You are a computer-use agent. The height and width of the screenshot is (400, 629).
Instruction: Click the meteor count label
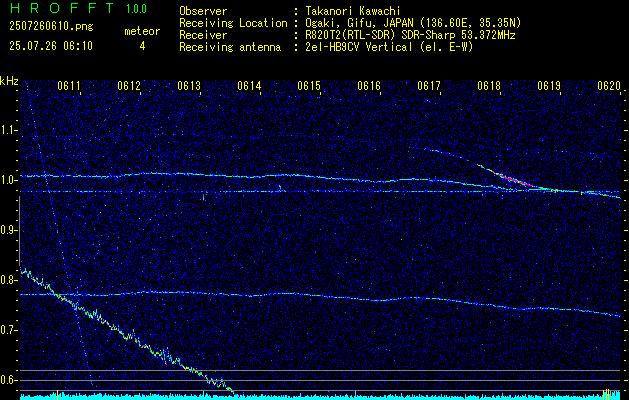tap(142, 31)
